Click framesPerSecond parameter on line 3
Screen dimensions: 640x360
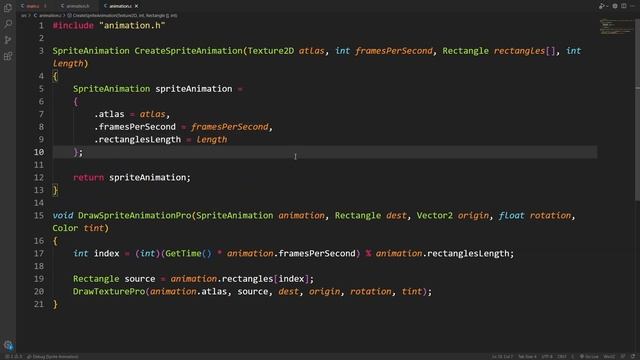[x=394, y=51]
